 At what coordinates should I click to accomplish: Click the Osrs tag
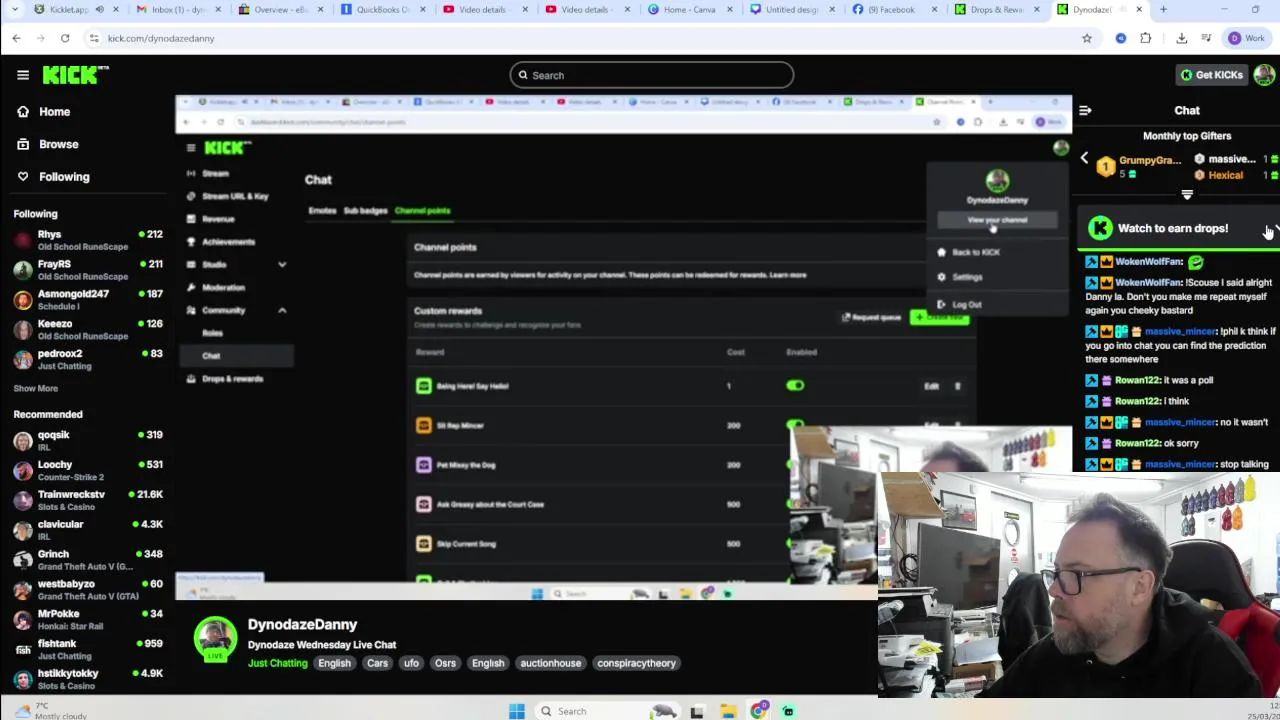pyautogui.click(x=445, y=664)
